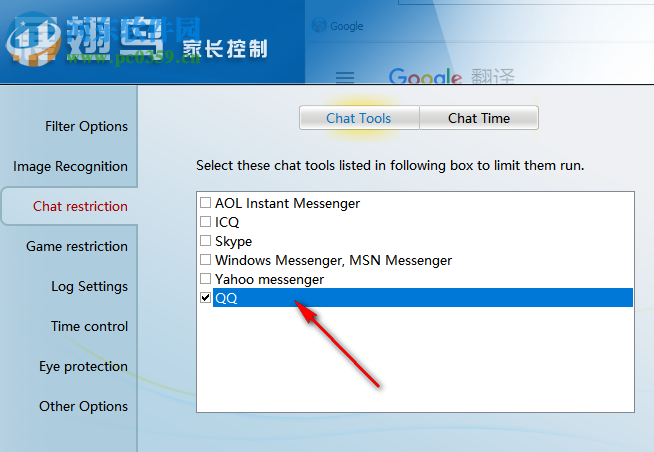The width and height of the screenshot is (654, 452).
Task: Go to the Time control section
Action: pyautogui.click(x=89, y=326)
